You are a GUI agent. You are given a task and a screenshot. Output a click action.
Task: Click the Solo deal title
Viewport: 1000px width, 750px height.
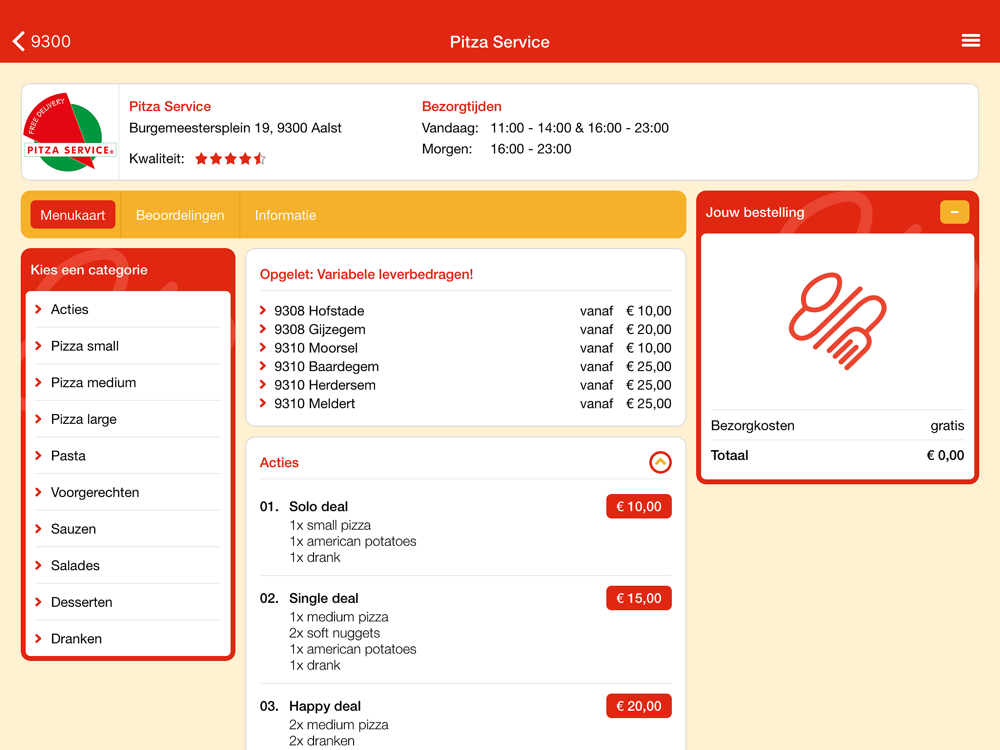tap(318, 506)
